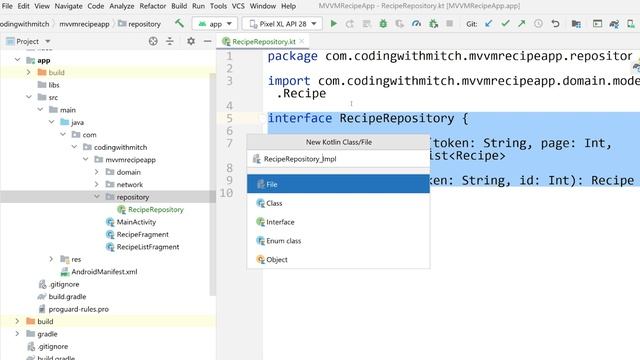Expand the network package

point(97,184)
